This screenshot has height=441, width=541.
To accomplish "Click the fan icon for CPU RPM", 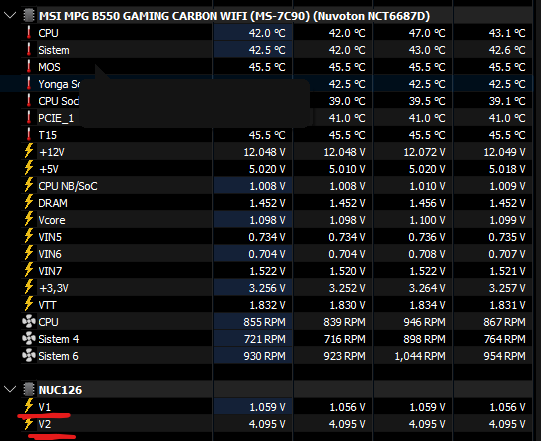I will [x=29, y=322].
